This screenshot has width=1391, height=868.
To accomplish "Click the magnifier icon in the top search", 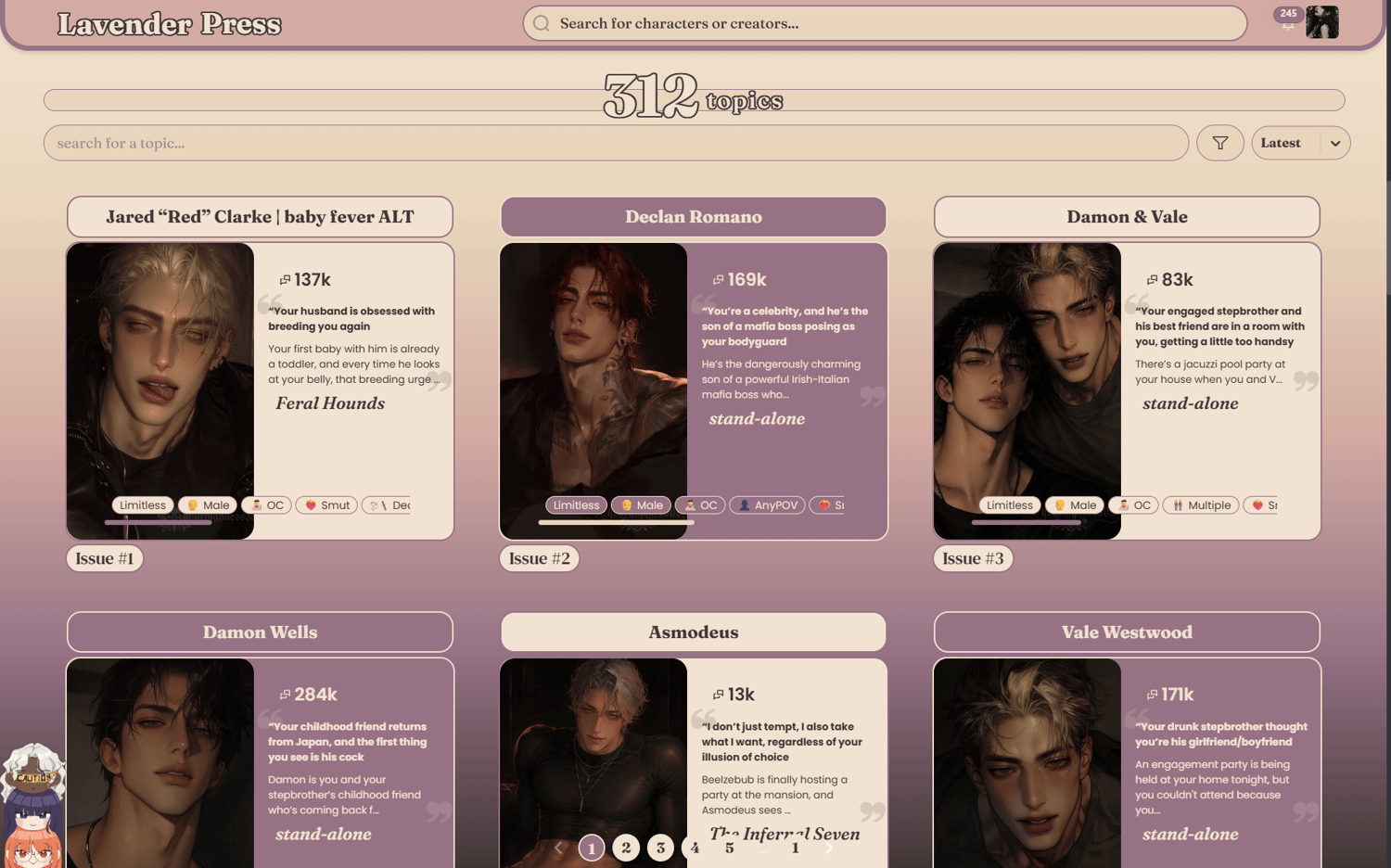I will (x=542, y=23).
